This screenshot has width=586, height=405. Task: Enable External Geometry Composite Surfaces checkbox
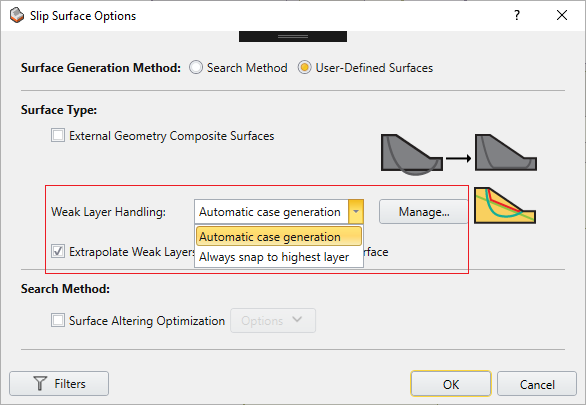(58, 135)
